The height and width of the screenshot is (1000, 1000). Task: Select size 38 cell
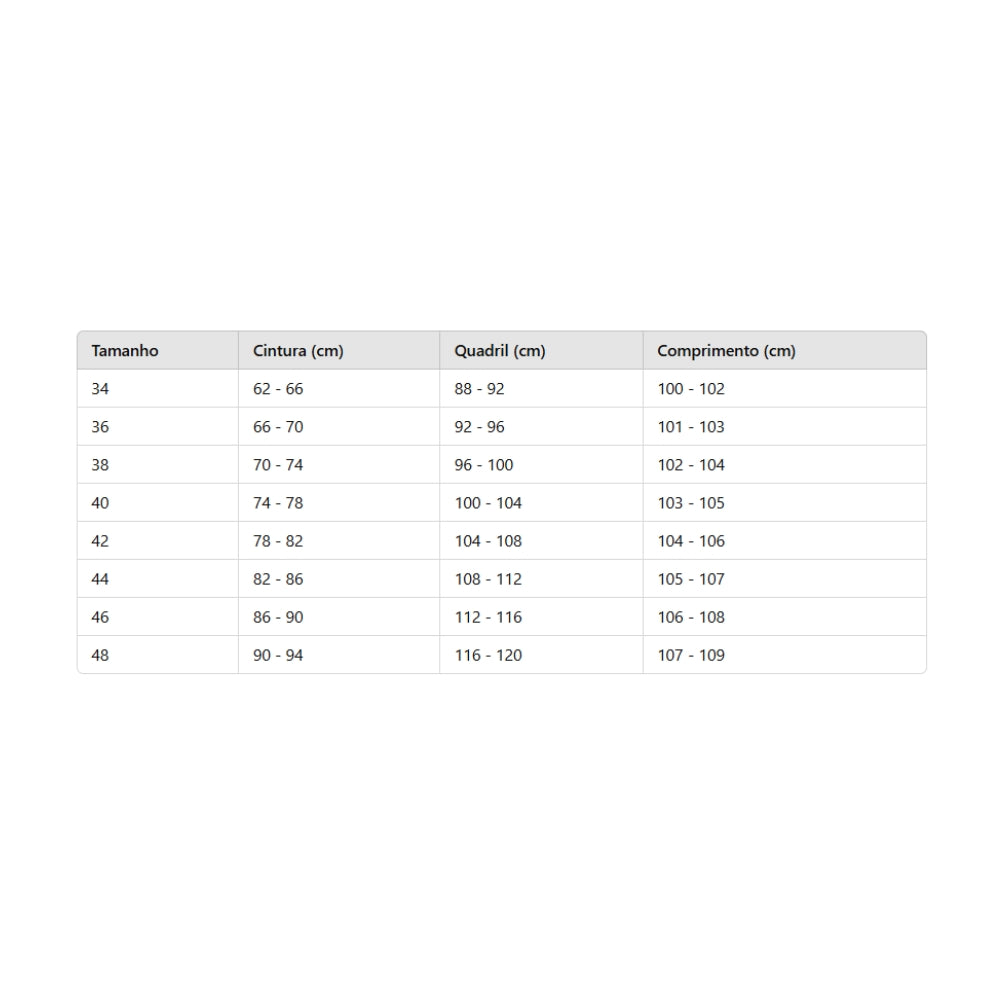[100, 465]
